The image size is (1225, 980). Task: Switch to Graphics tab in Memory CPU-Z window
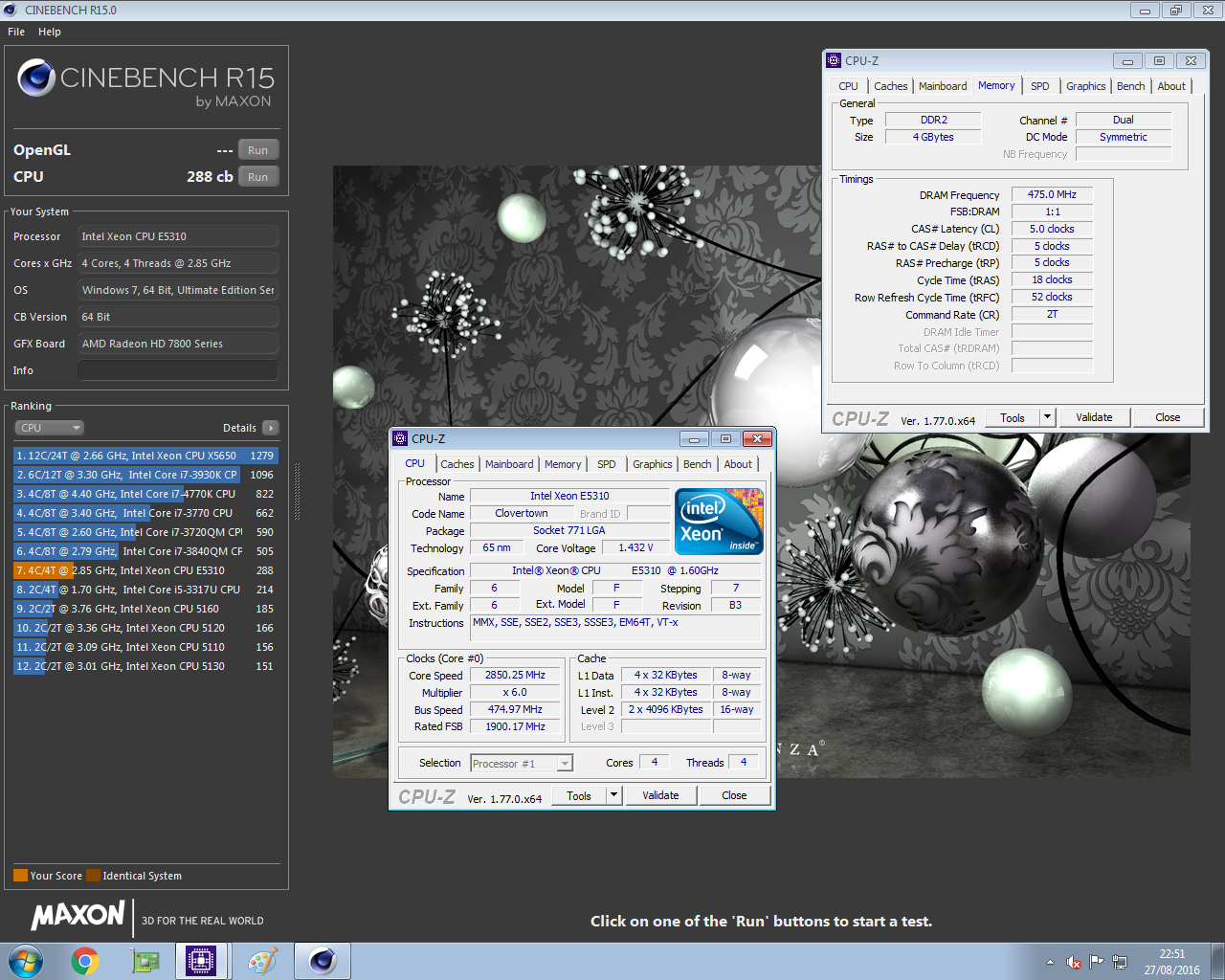[x=1086, y=86]
